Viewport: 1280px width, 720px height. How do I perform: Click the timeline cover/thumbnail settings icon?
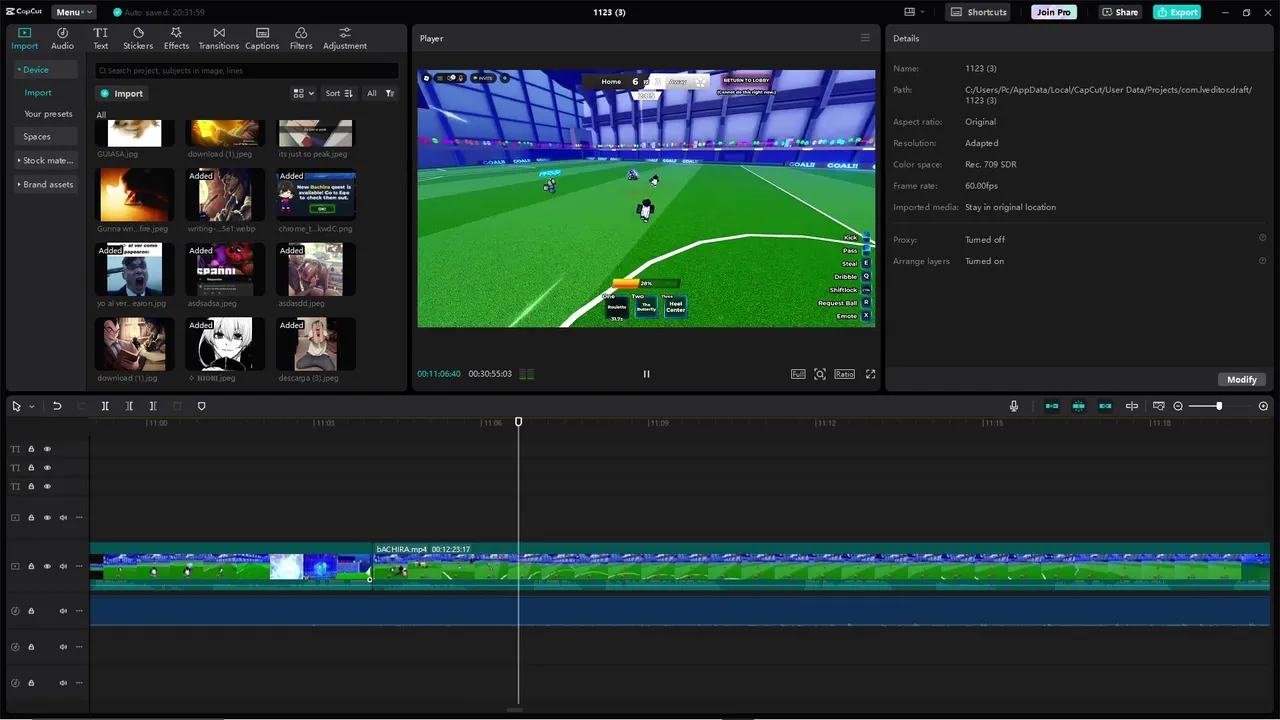[1158, 406]
